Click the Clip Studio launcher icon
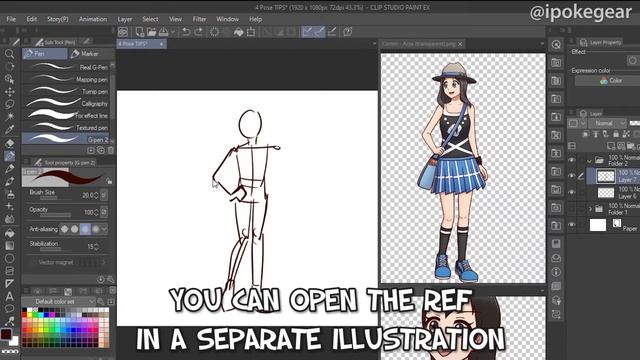This screenshot has height=360, width=640. point(123,32)
